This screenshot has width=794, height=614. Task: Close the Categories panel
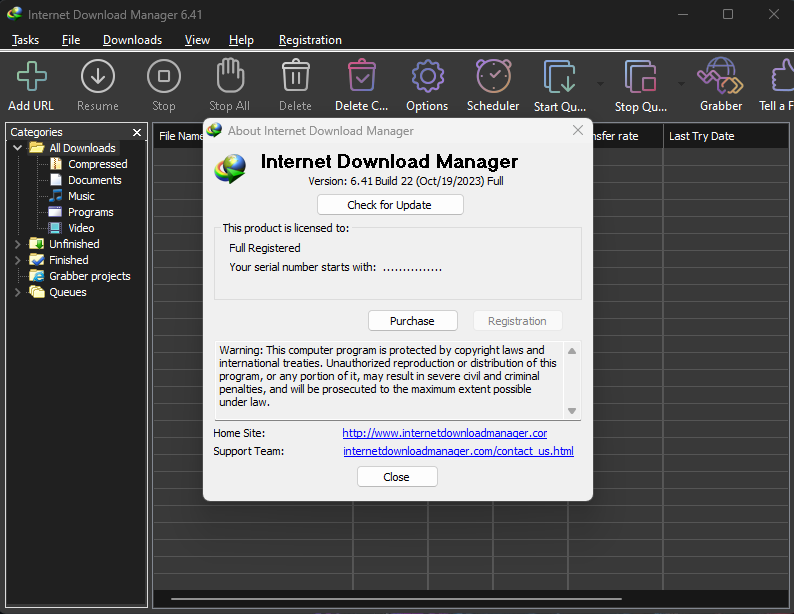[x=137, y=132]
